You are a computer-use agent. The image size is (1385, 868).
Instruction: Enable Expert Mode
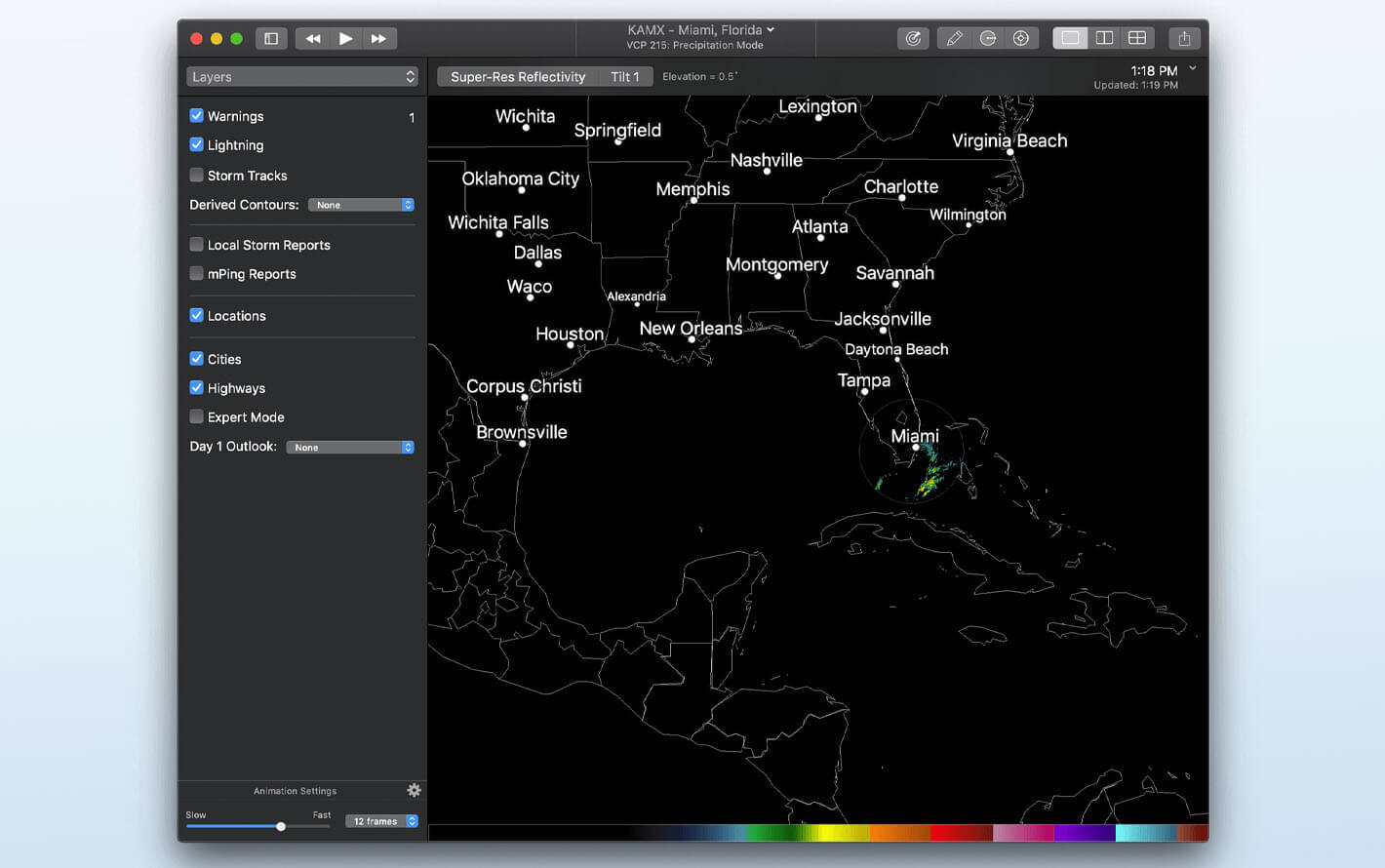(196, 416)
